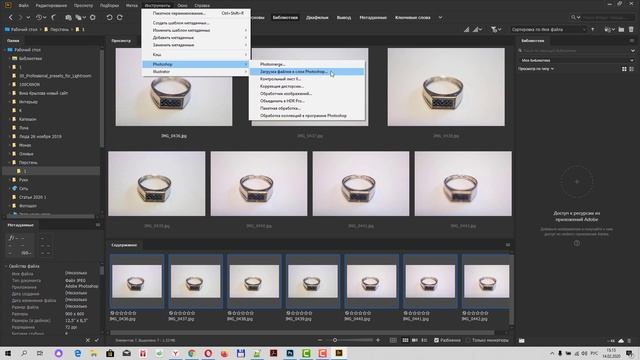Click Рабочий стол in the path bar
The width and height of the screenshot is (640, 360).
coord(24,29)
